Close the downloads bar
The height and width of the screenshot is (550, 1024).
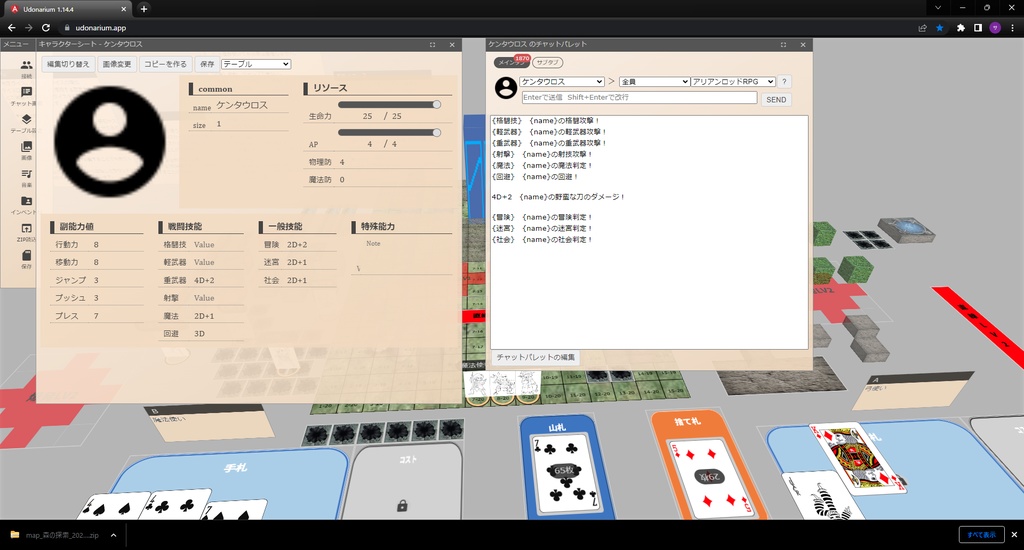(x=1014, y=534)
